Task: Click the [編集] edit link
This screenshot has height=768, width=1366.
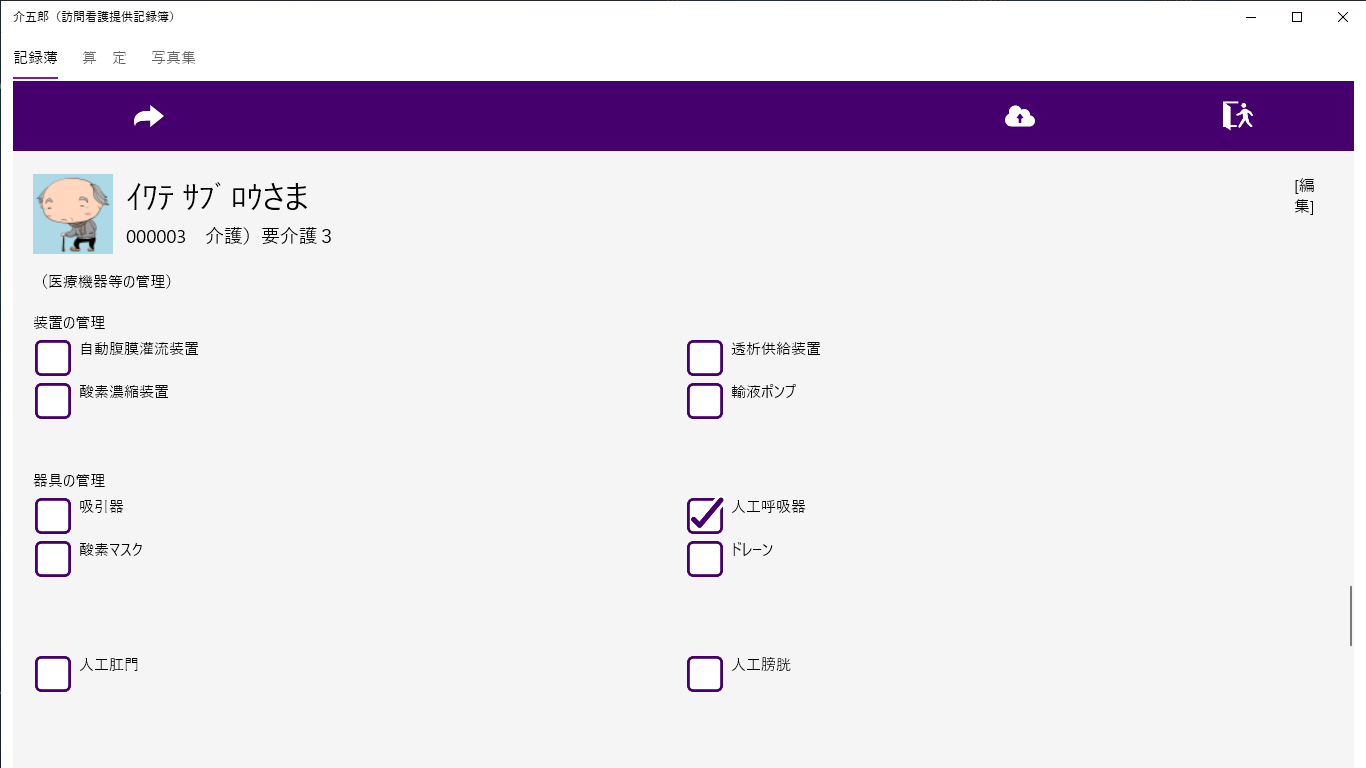Action: pos(1304,196)
